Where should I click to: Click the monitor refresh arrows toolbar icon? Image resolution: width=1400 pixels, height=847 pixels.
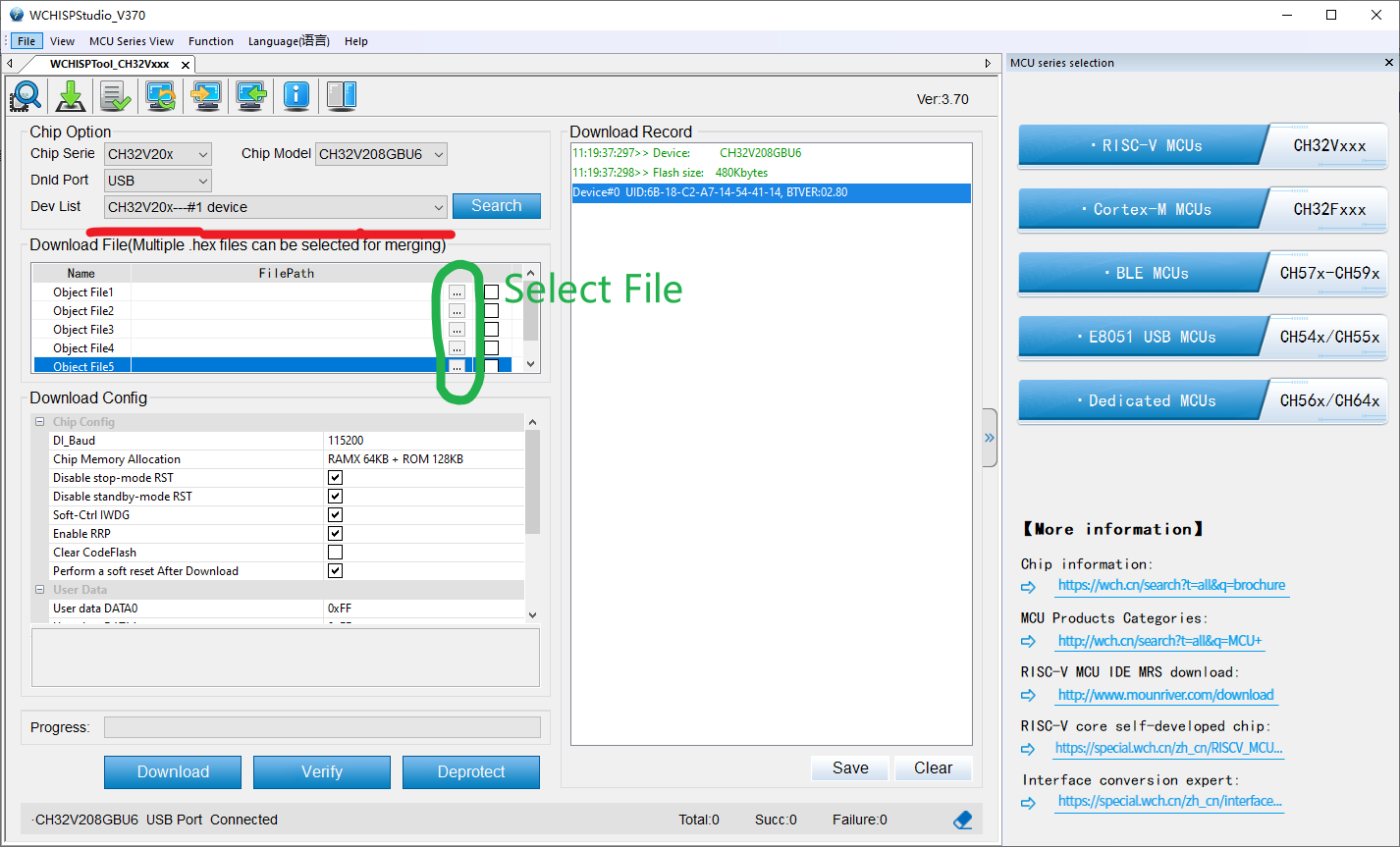pyautogui.click(x=160, y=95)
